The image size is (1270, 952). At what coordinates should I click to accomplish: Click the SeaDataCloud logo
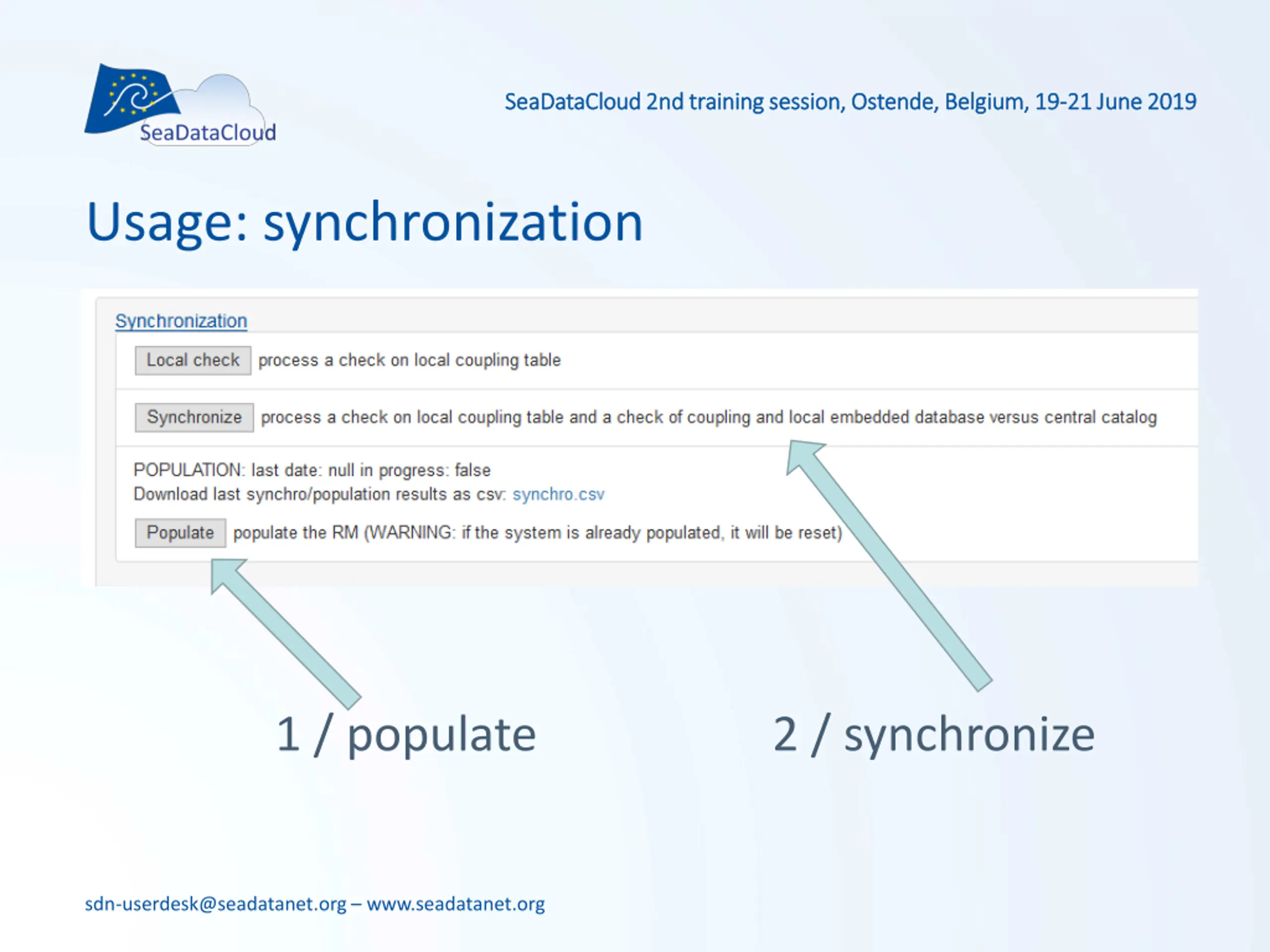[180, 105]
